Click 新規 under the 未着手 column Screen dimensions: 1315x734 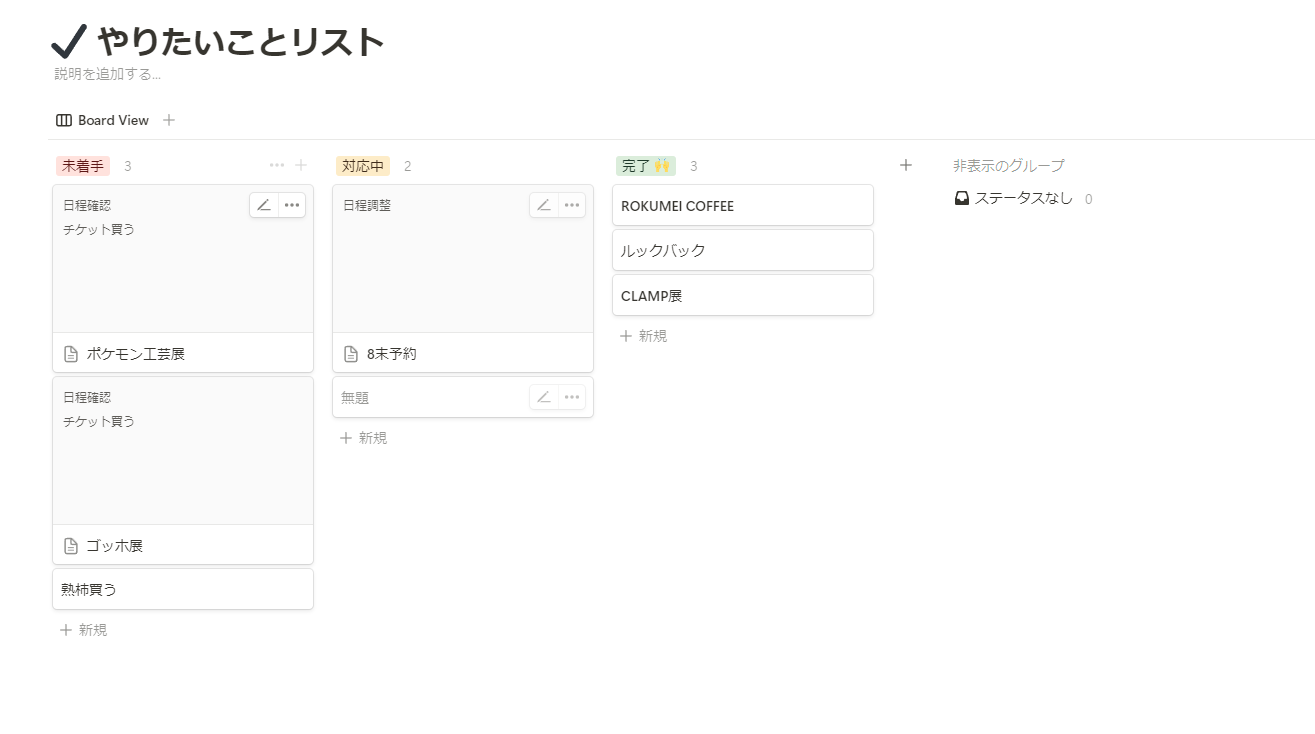(84, 630)
